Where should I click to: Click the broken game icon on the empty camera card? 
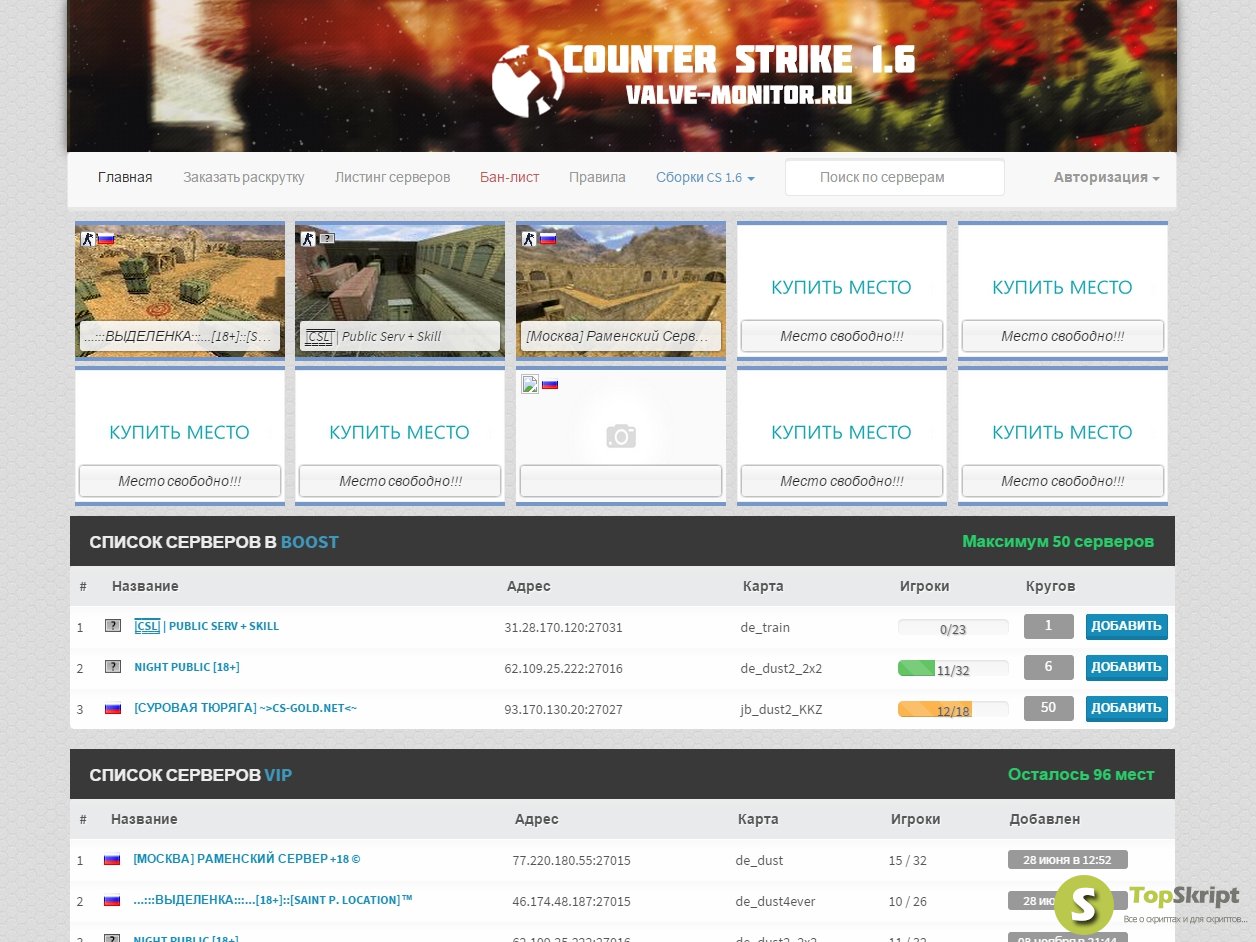coord(530,384)
